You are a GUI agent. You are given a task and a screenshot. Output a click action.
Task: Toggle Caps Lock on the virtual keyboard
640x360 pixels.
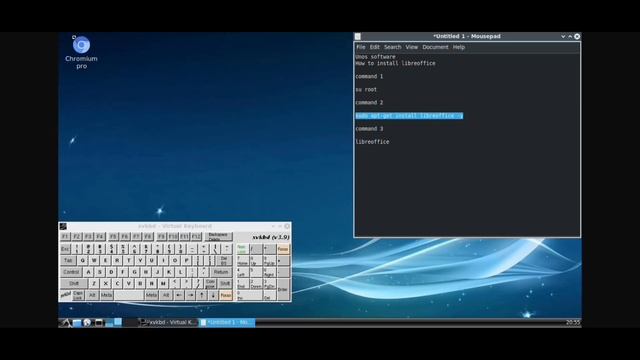[78, 295]
